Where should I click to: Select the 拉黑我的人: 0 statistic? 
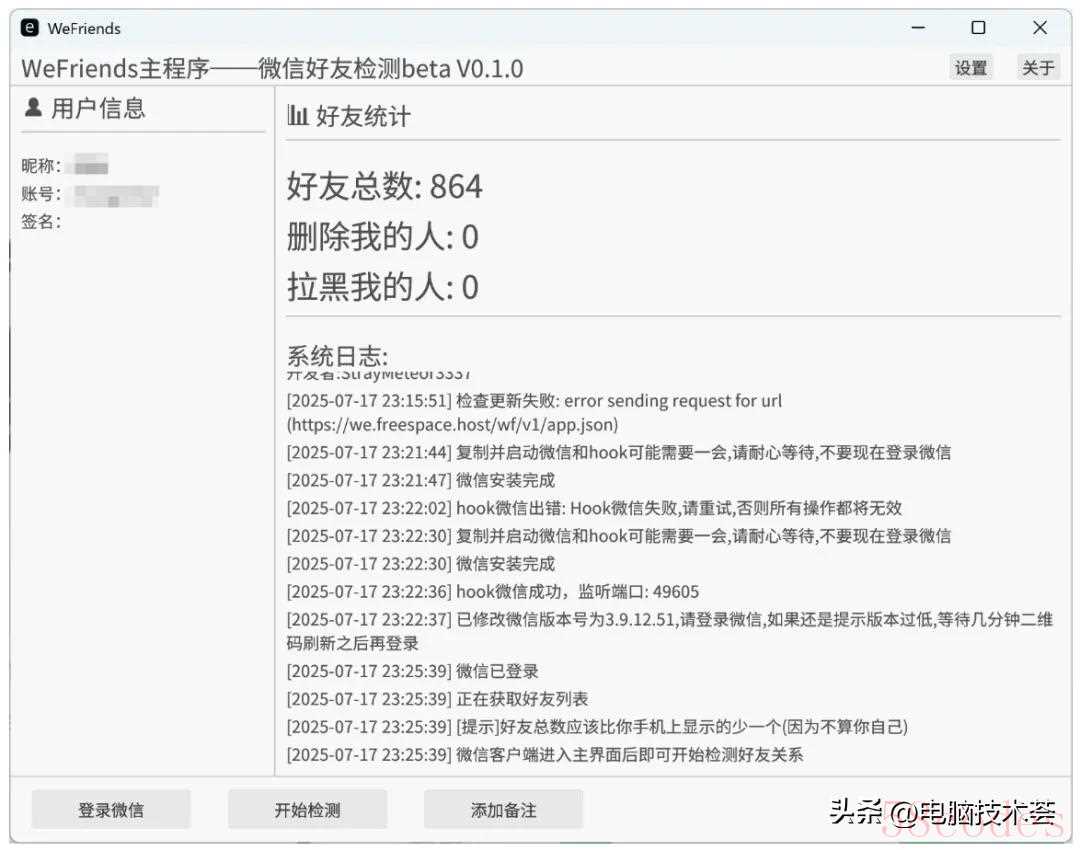pyautogui.click(x=382, y=287)
